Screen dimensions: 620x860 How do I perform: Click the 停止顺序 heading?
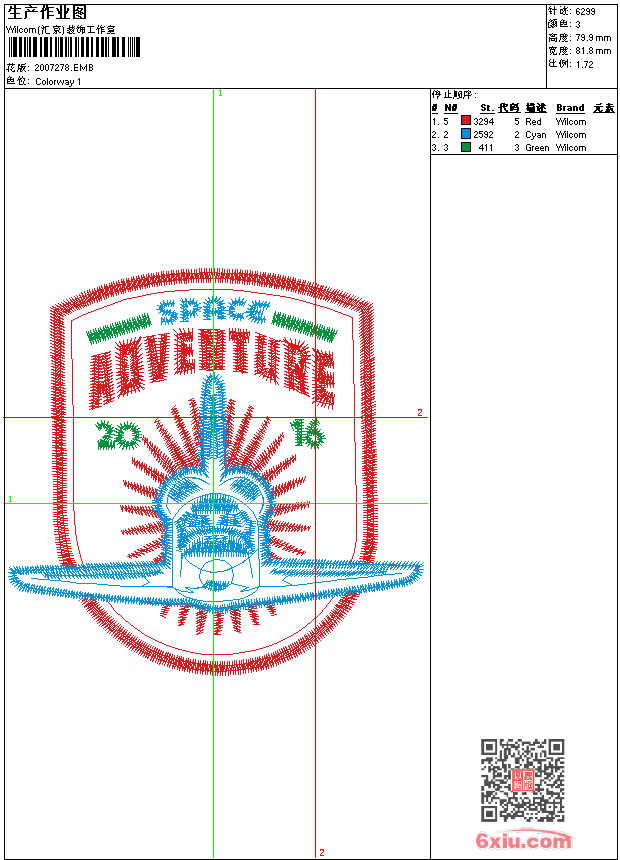[454, 94]
